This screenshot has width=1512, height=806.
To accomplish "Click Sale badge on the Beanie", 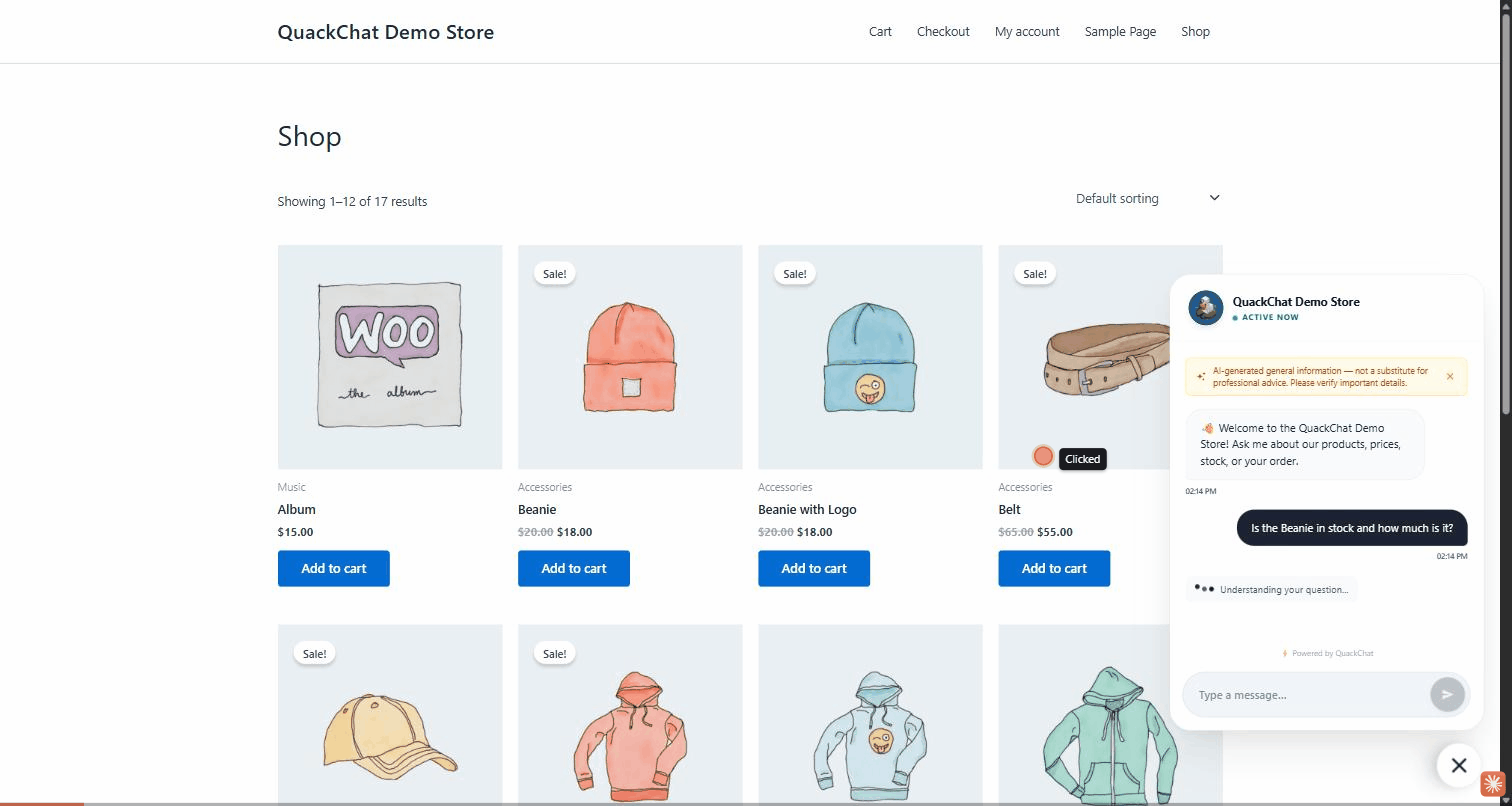I will 554,273.
